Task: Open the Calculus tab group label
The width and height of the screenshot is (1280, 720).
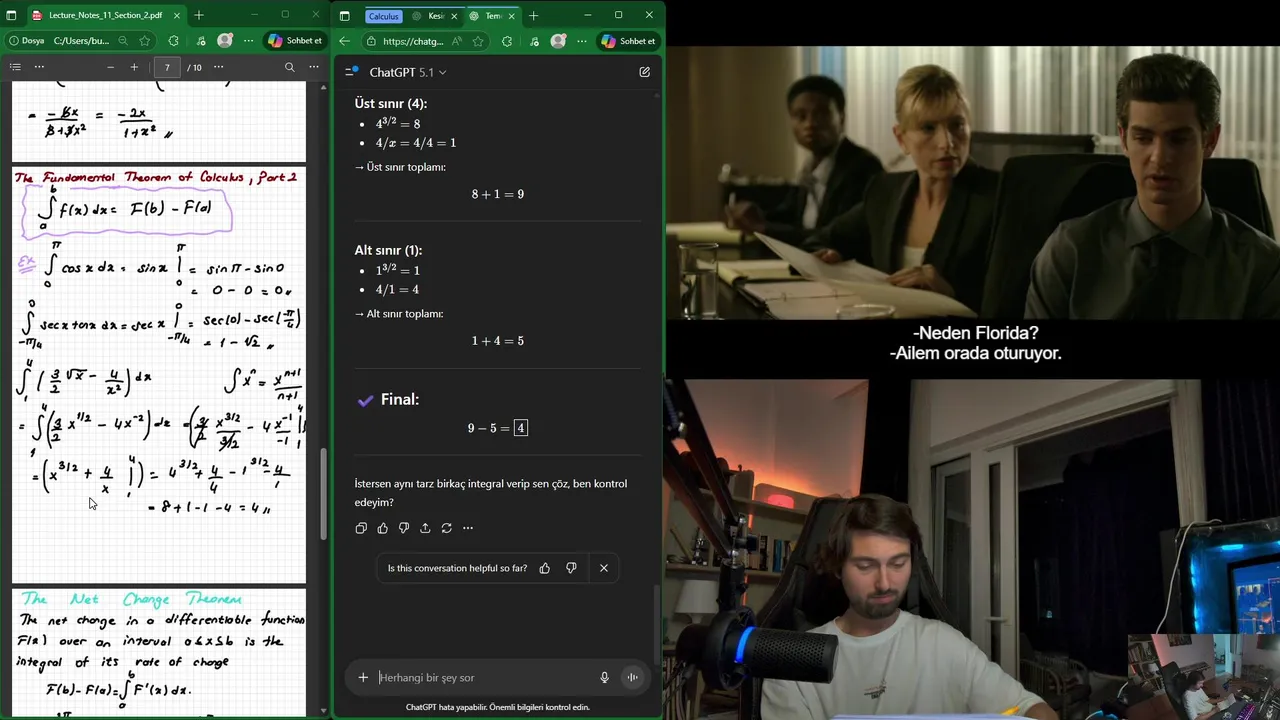Action: 383,16
